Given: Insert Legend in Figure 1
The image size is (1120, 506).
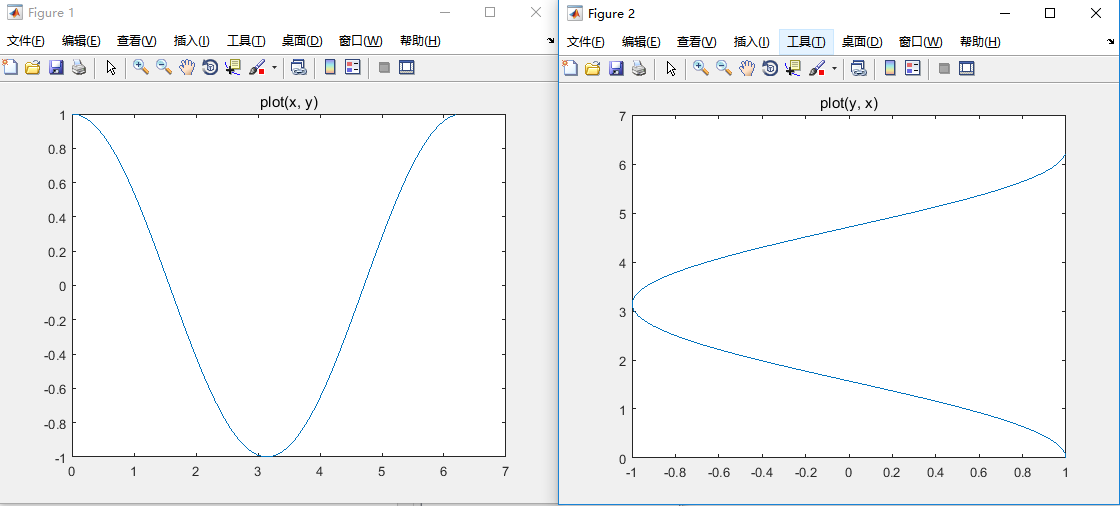Looking at the screenshot, I should 352,68.
